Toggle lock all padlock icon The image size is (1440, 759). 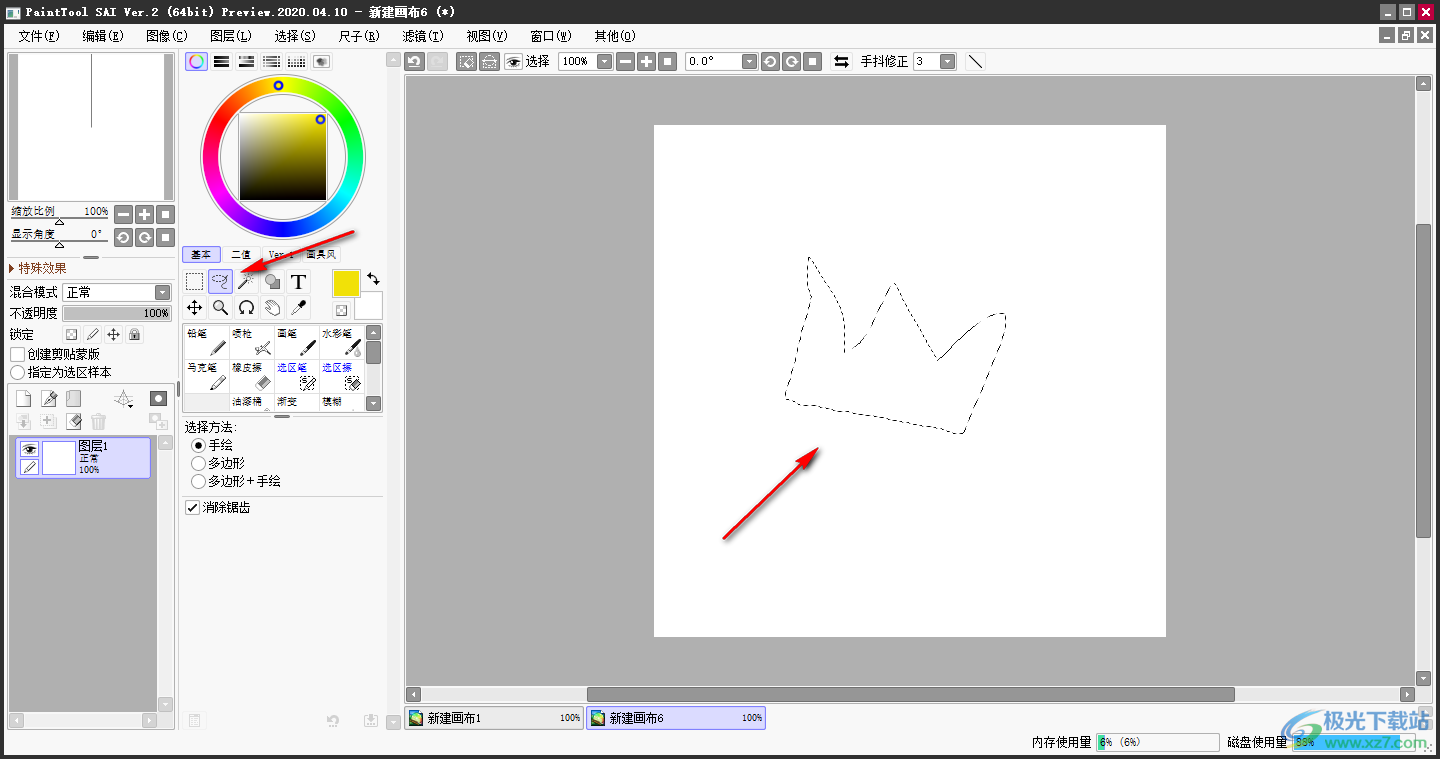134,334
